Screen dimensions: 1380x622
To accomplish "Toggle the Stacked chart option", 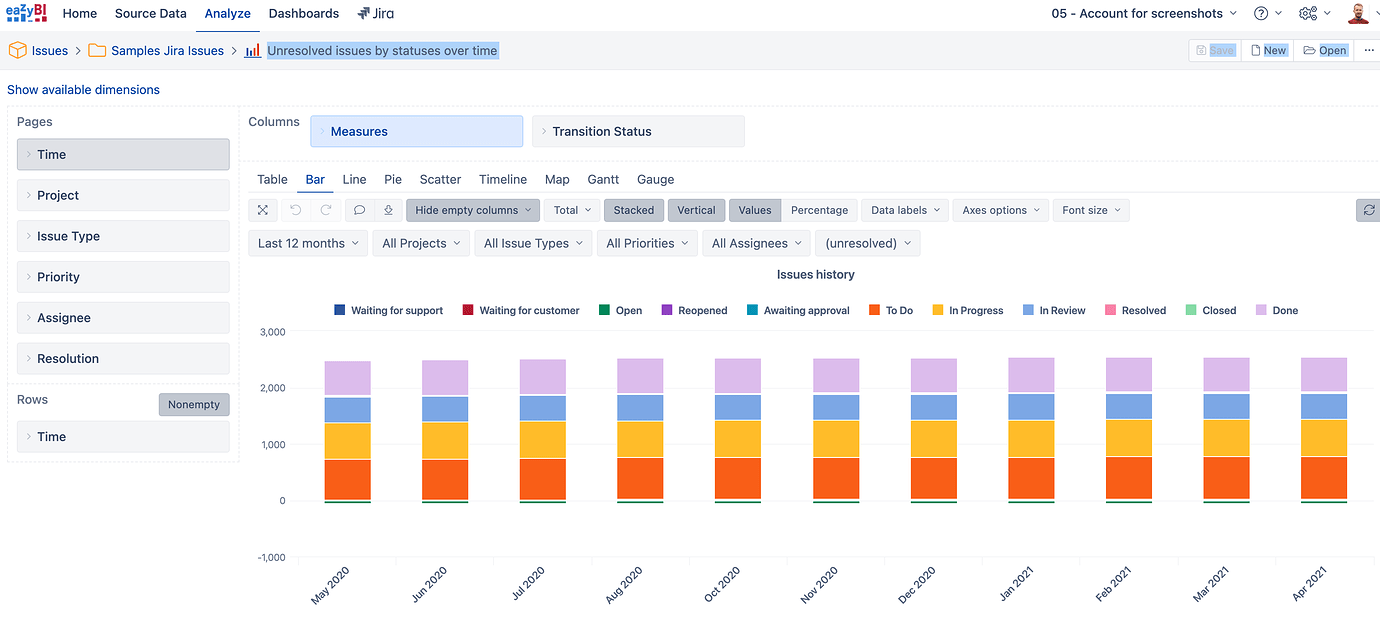I will pos(633,210).
